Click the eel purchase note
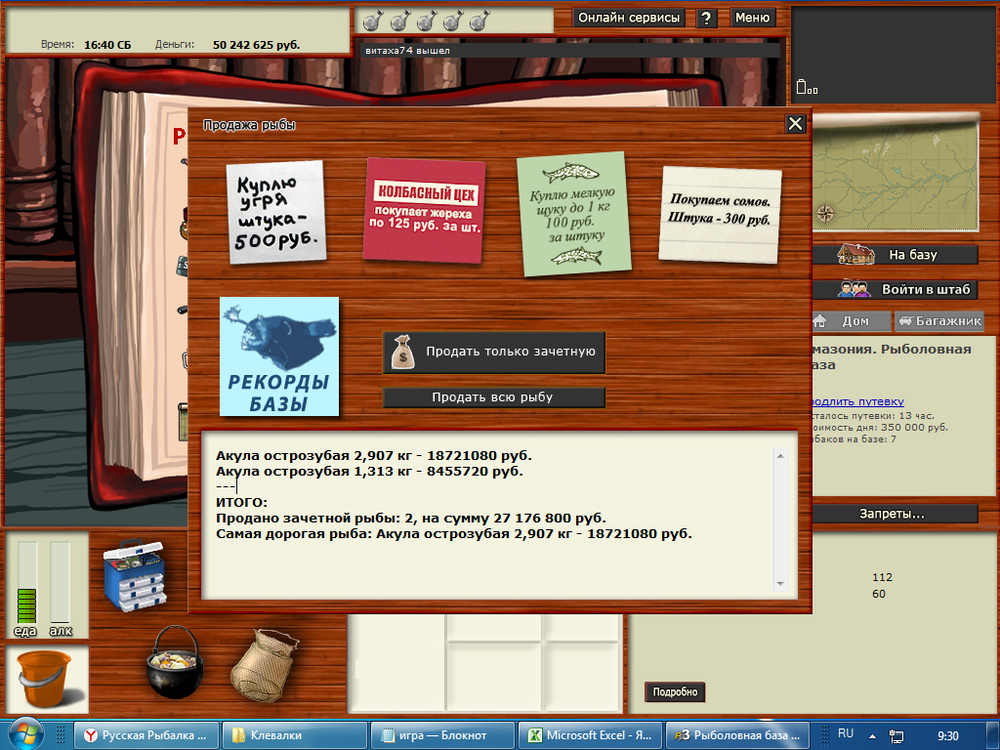 275,212
